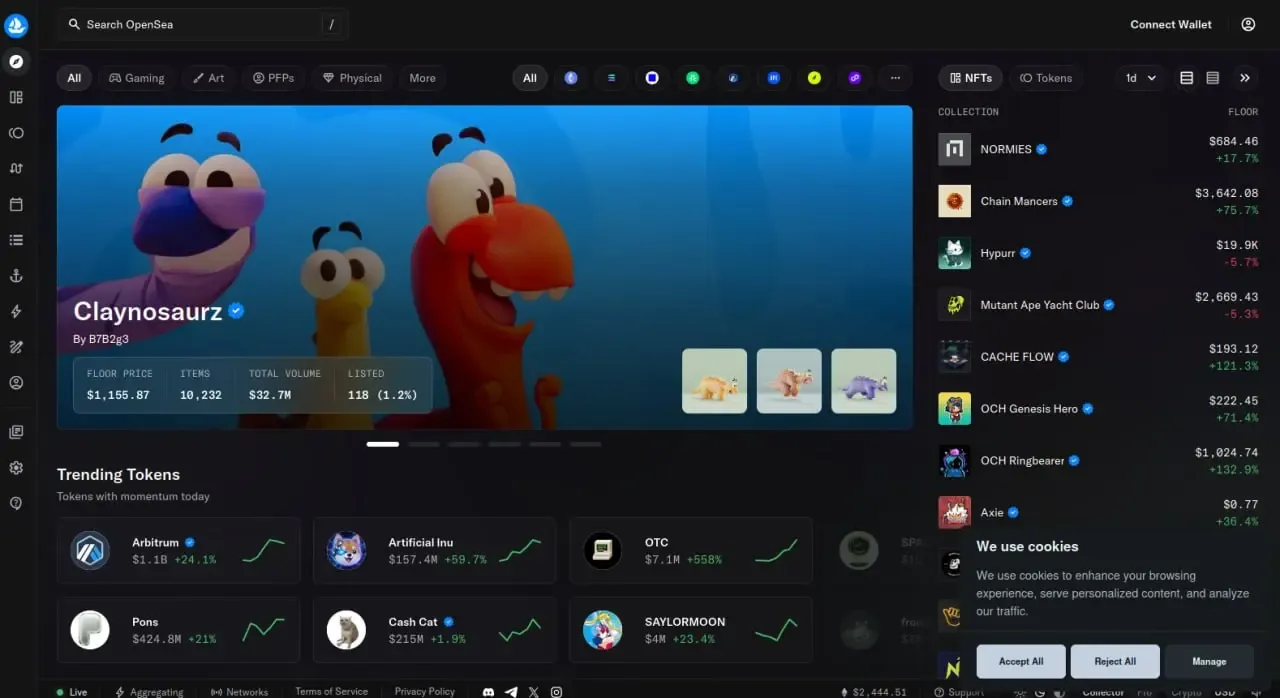Go to the first carousel slide indicator

[x=383, y=444]
